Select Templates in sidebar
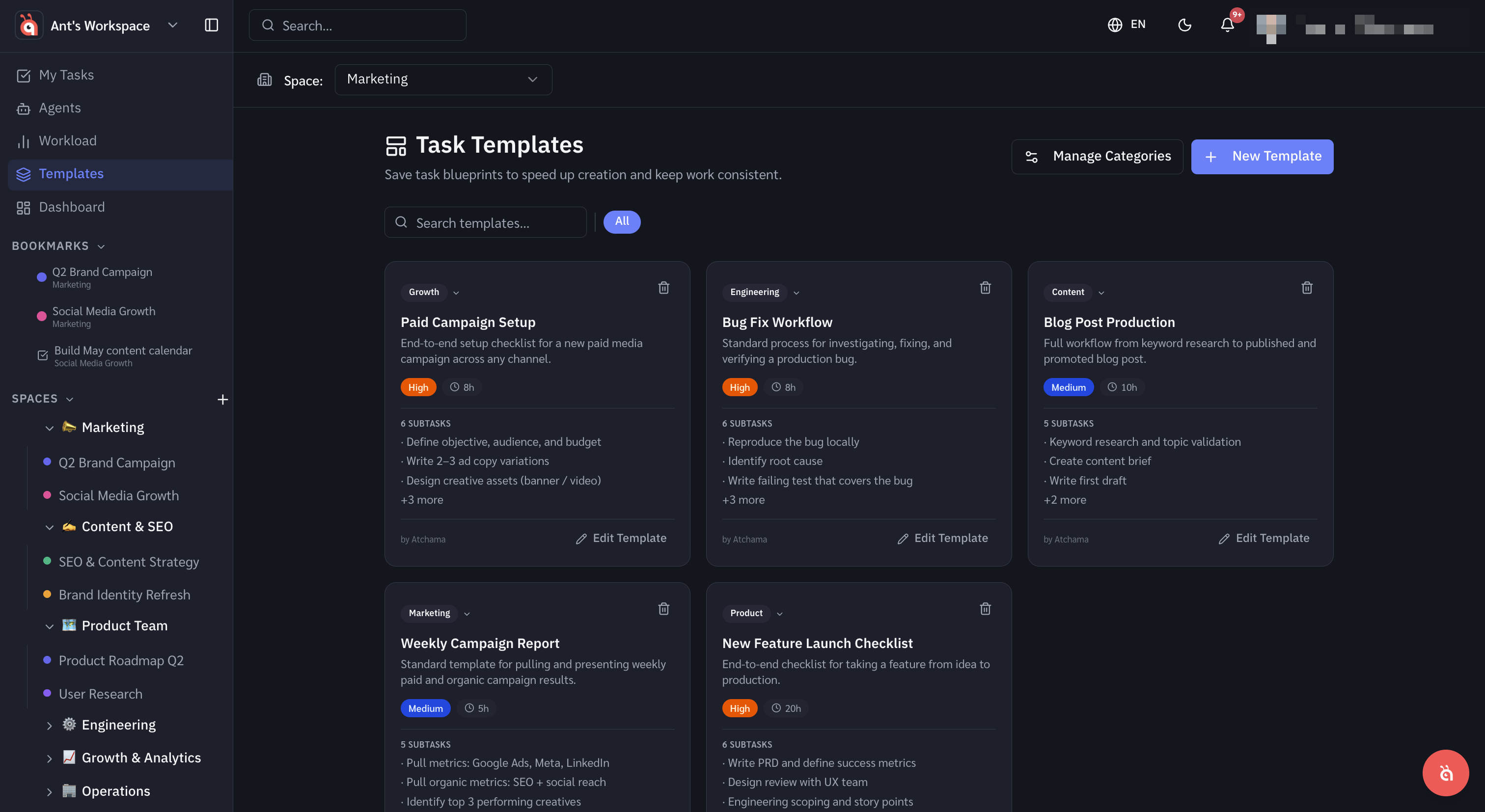This screenshot has height=812, width=1485. click(120, 174)
